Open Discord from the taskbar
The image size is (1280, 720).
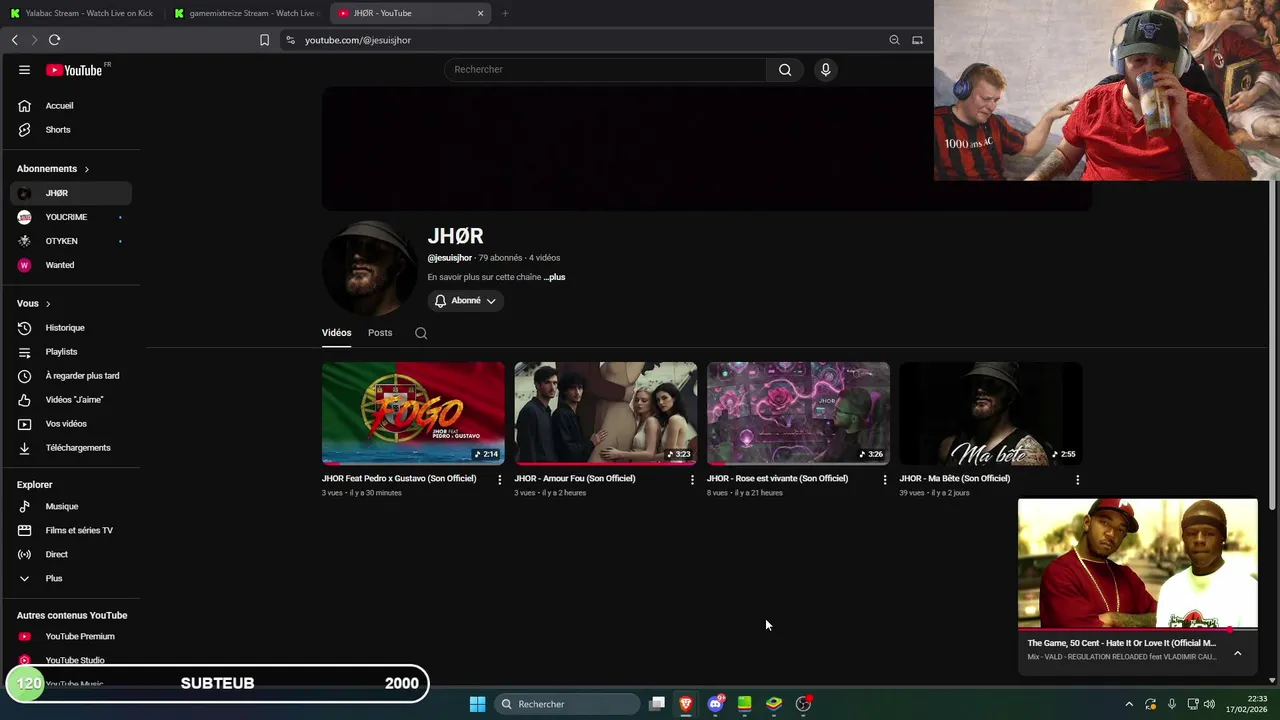[x=715, y=704]
